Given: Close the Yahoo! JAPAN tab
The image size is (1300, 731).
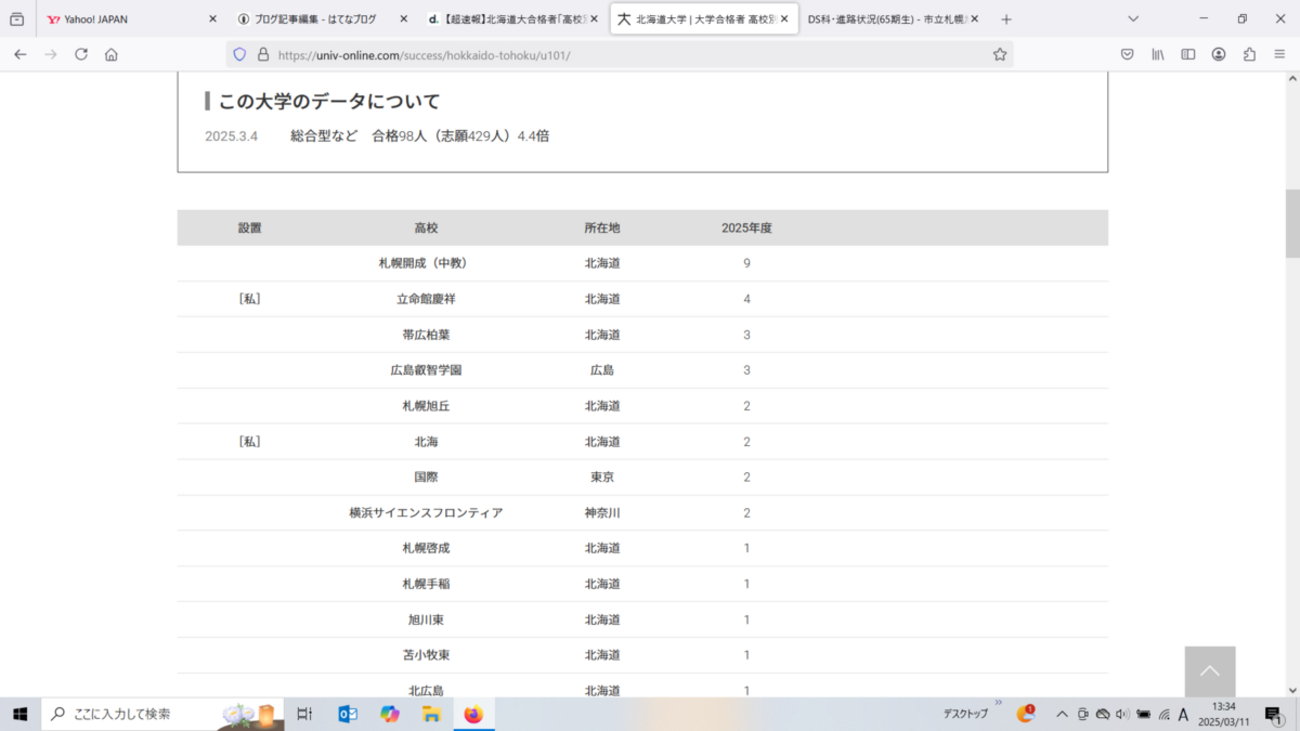Looking at the screenshot, I should tap(212, 19).
